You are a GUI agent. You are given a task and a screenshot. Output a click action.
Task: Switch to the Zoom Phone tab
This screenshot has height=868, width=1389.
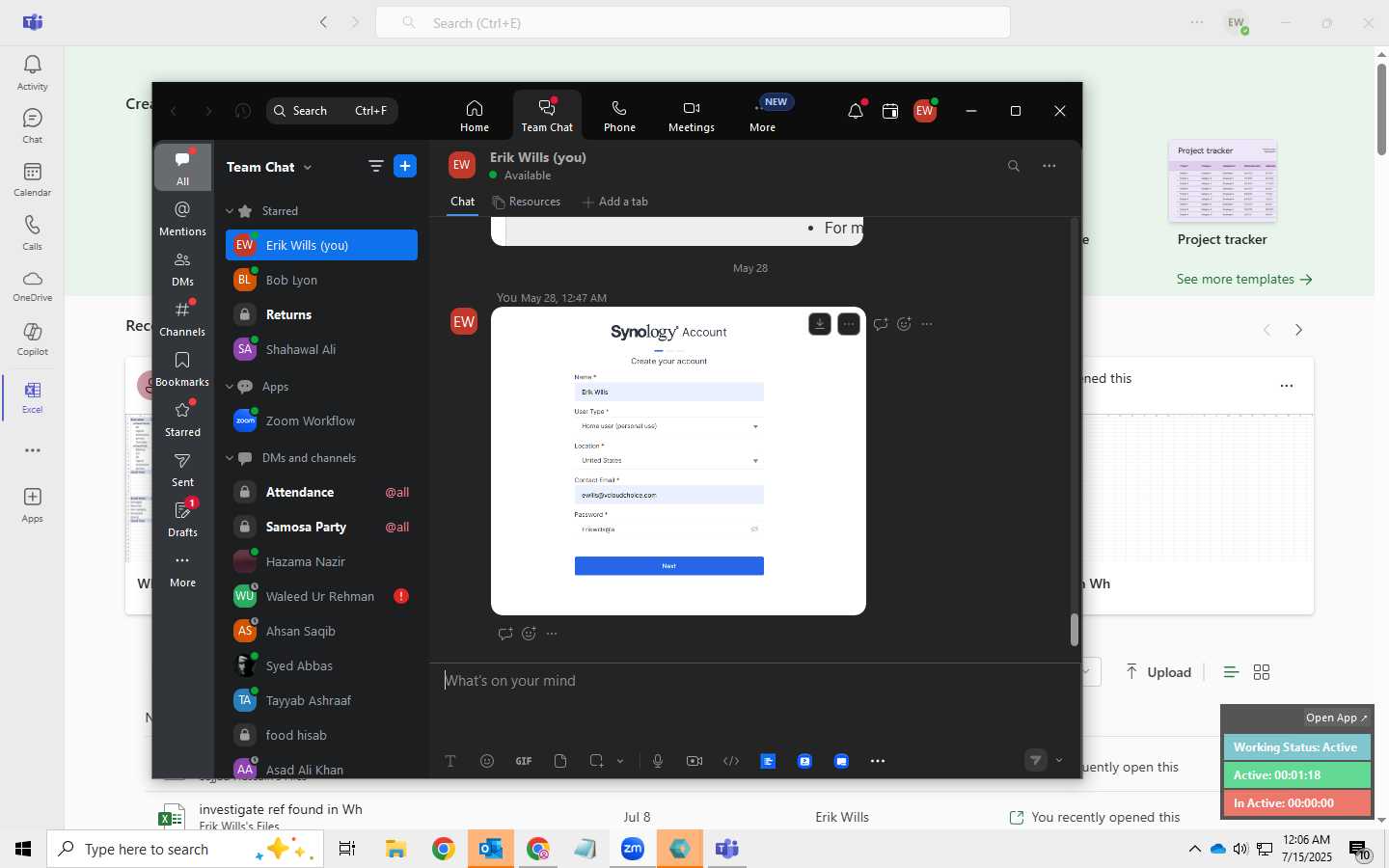pos(619,116)
